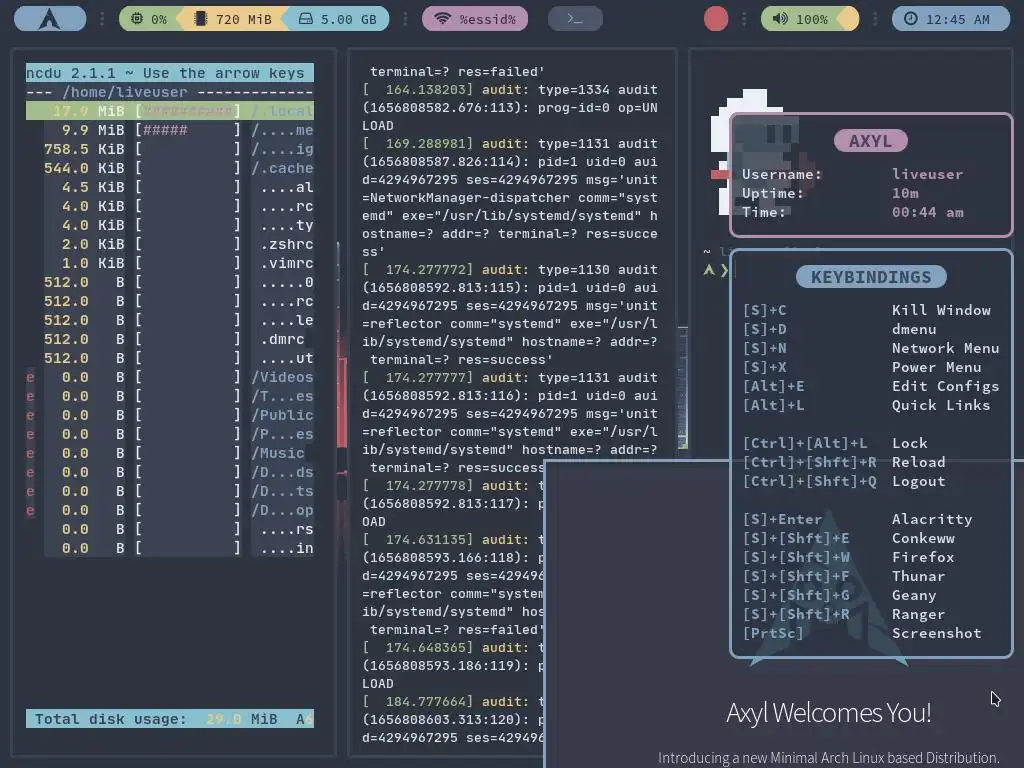
Task: Select the .vimrc file row
Action: point(170,263)
